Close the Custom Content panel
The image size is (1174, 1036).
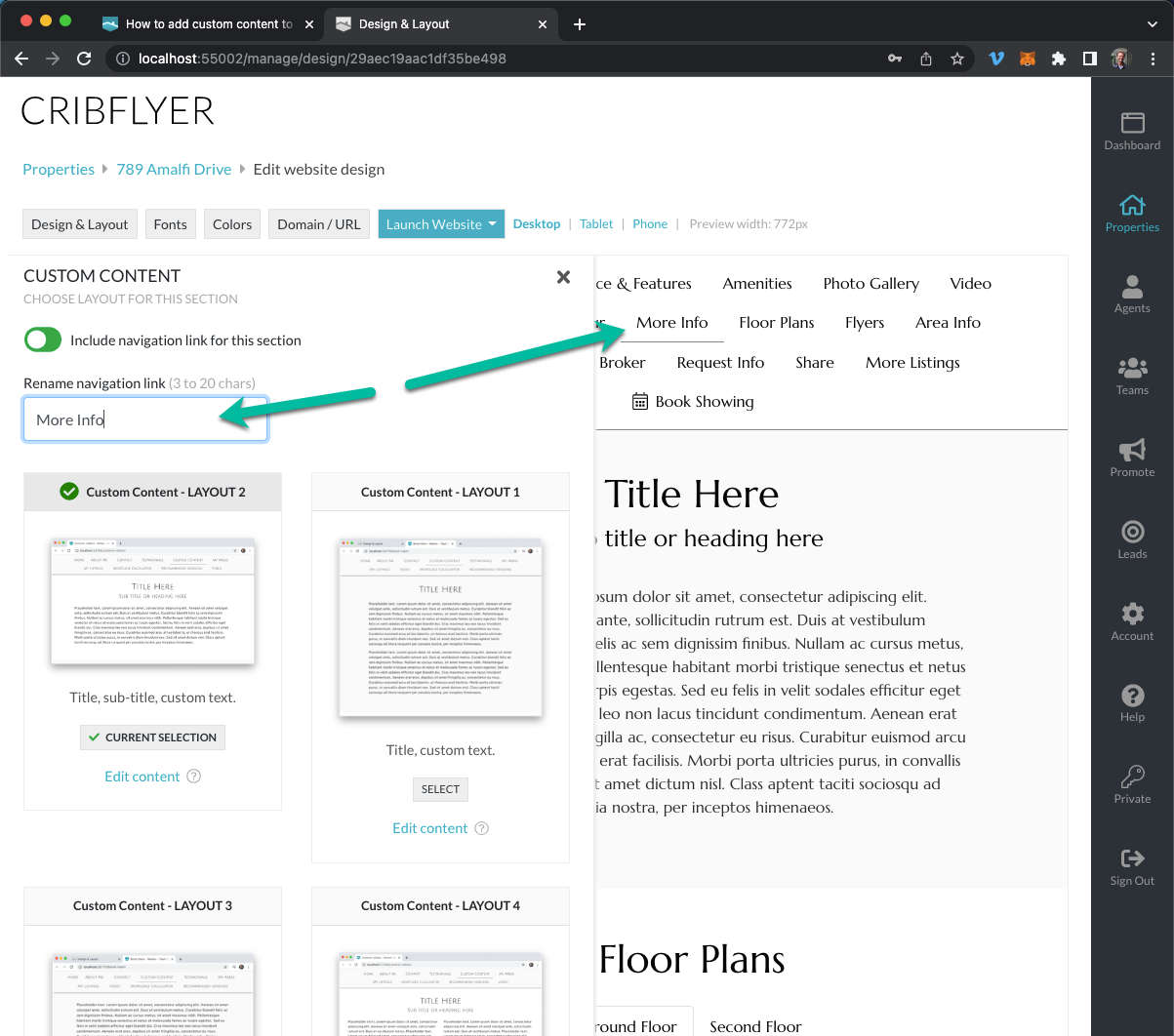pos(563,277)
